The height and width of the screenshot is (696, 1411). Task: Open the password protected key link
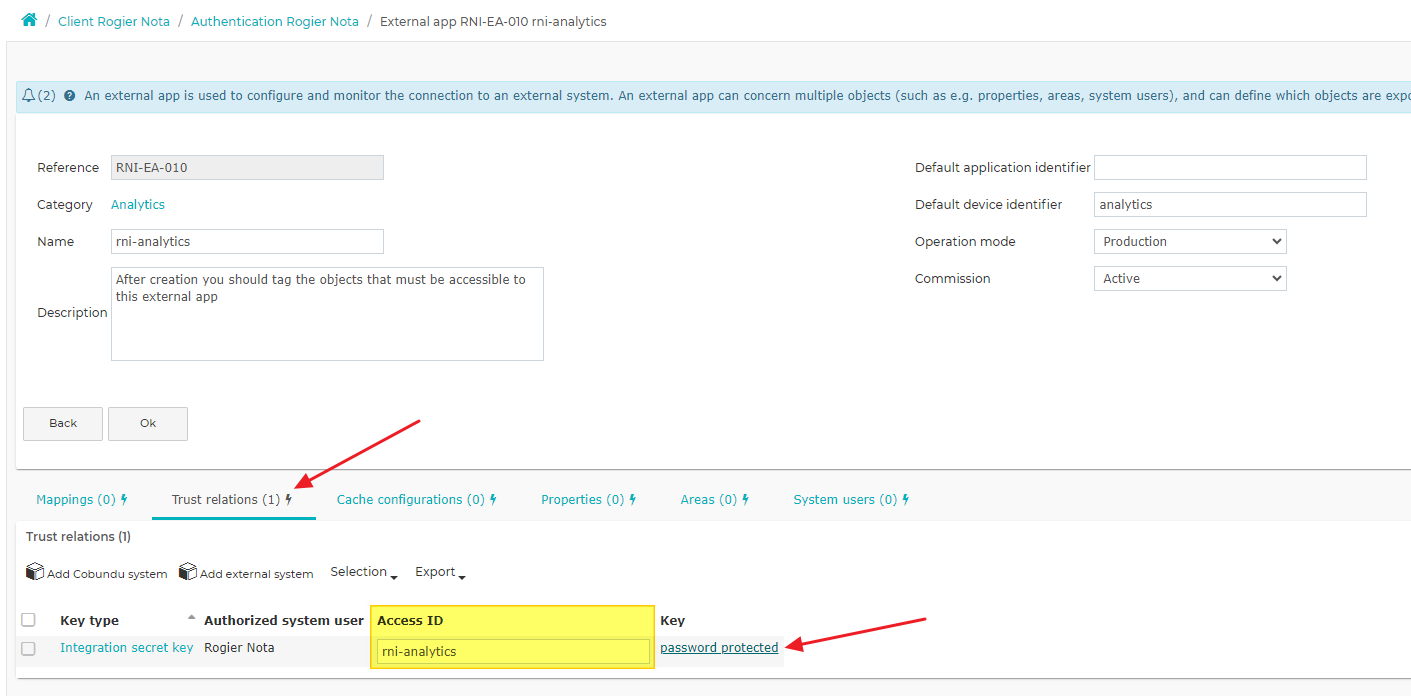(x=719, y=648)
